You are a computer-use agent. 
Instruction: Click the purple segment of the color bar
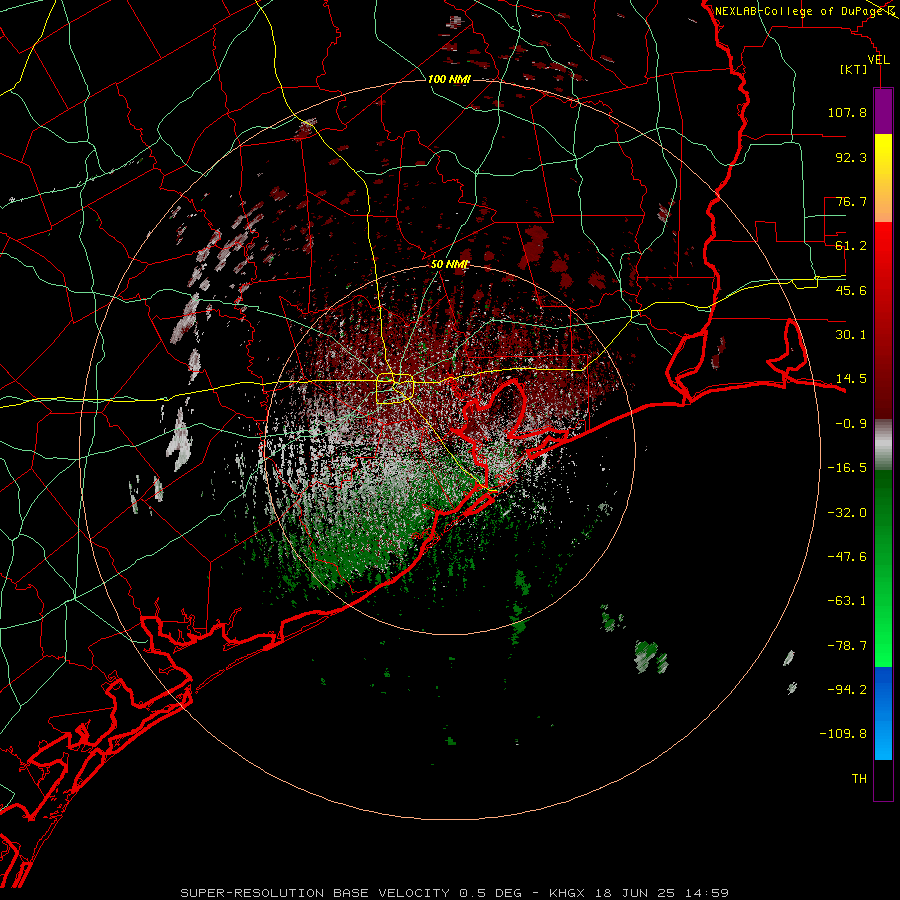click(883, 111)
